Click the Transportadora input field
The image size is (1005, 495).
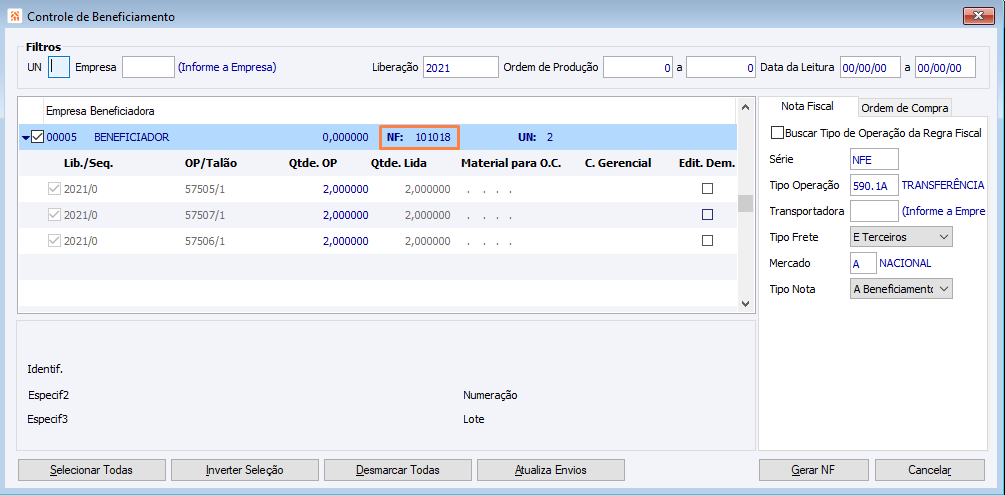click(874, 211)
